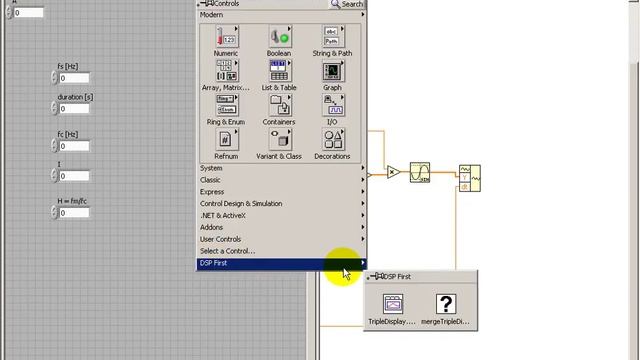Expand the Express controls submenu
This screenshot has height=360, width=640.
(x=281, y=192)
